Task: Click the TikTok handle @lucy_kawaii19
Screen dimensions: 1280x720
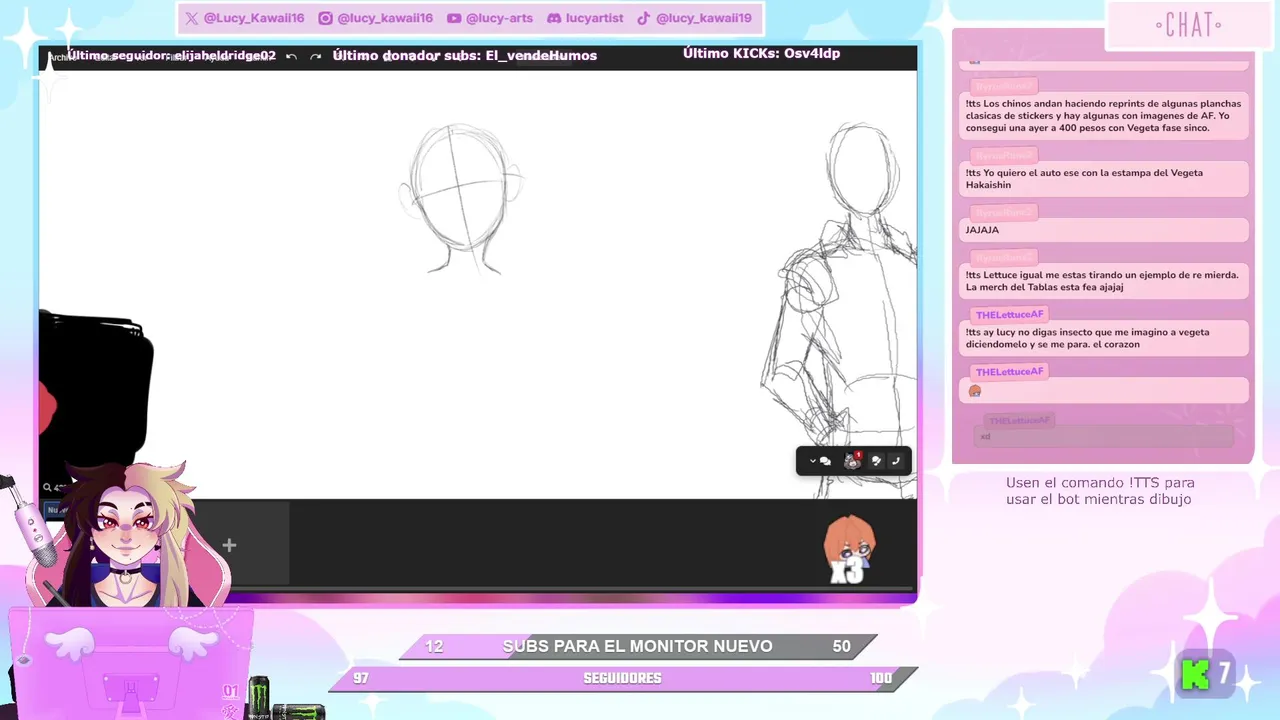Action: [694, 18]
